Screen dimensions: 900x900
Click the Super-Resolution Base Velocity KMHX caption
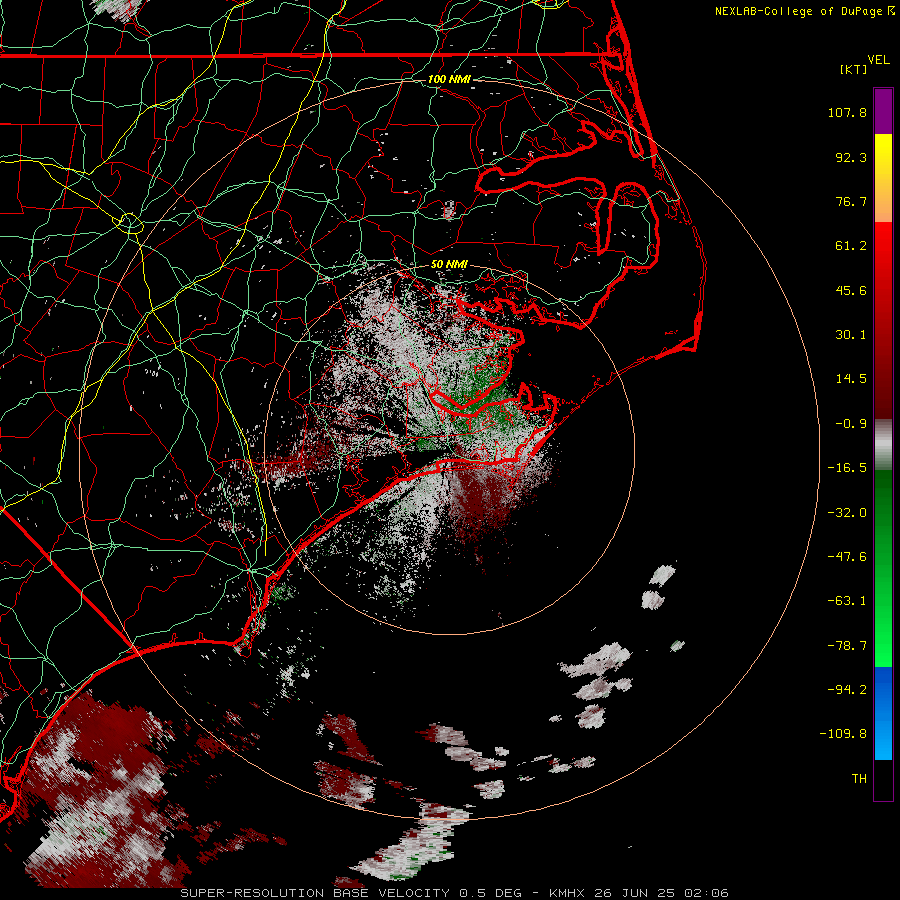click(455, 893)
